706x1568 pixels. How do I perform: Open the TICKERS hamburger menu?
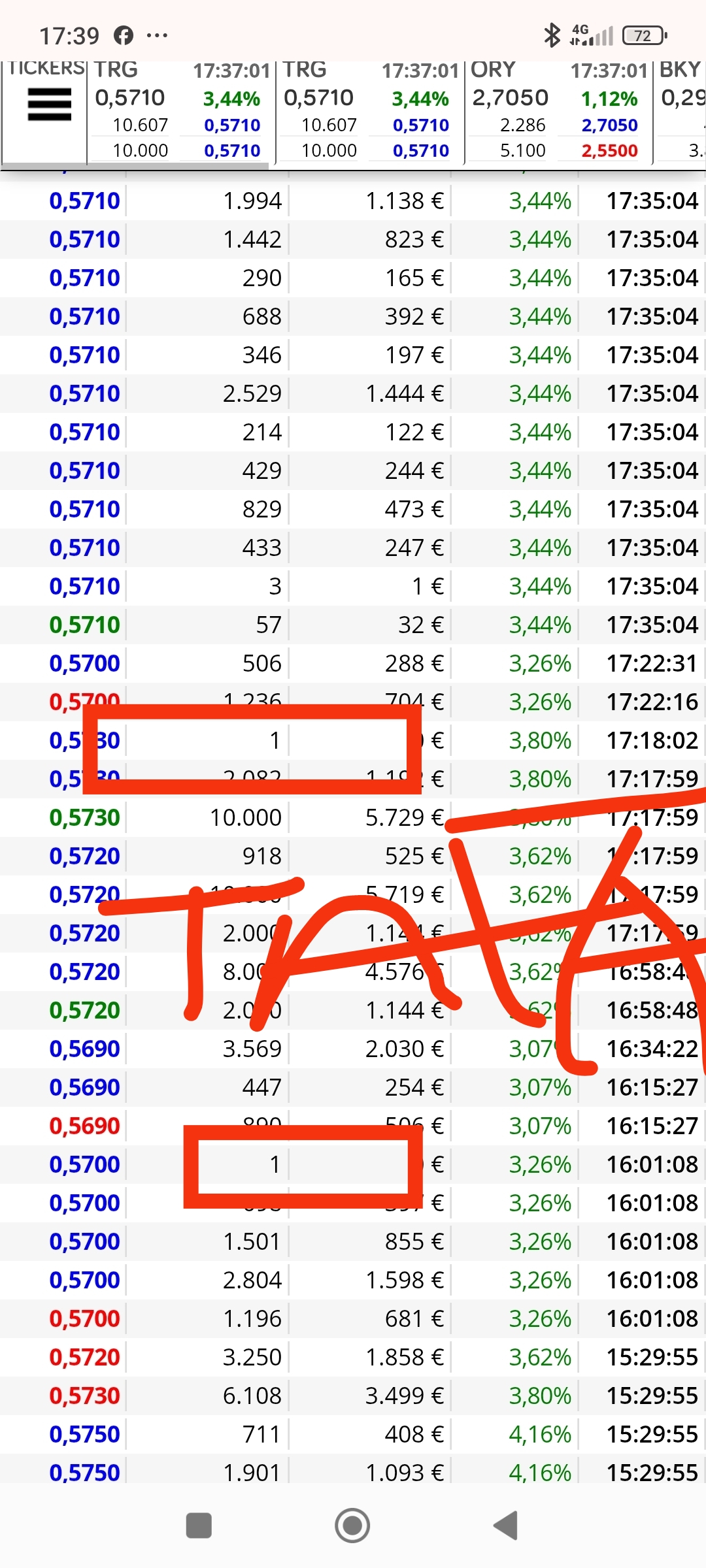[x=50, y=105]
